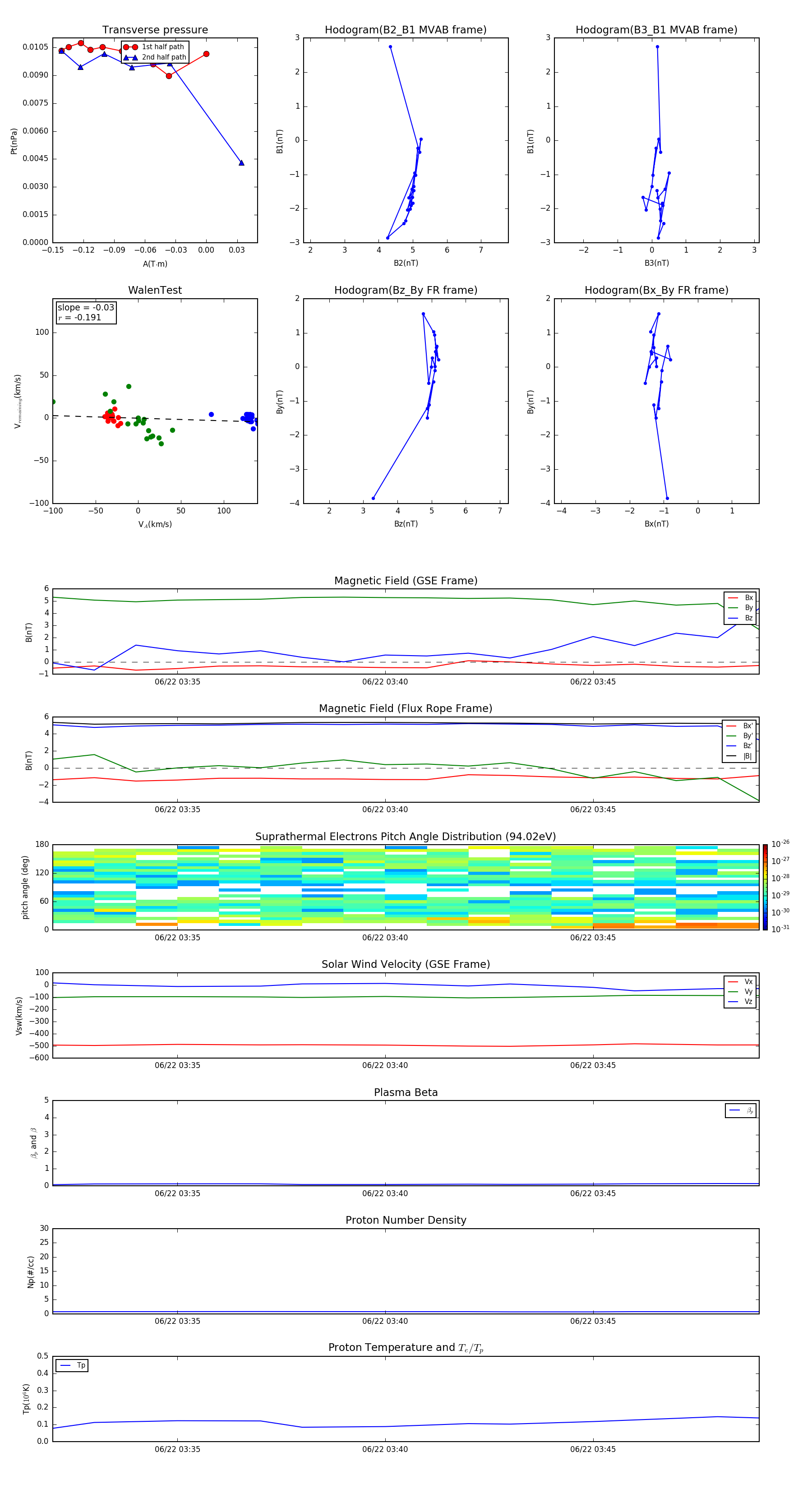Click the '10^-31' colorbar label
Viewport: 812px width, 1489px height.
click(x=780, y=929)
